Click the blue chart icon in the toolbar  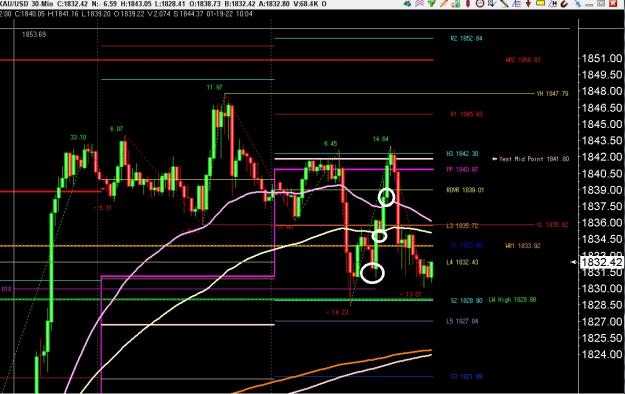(407, 4)
